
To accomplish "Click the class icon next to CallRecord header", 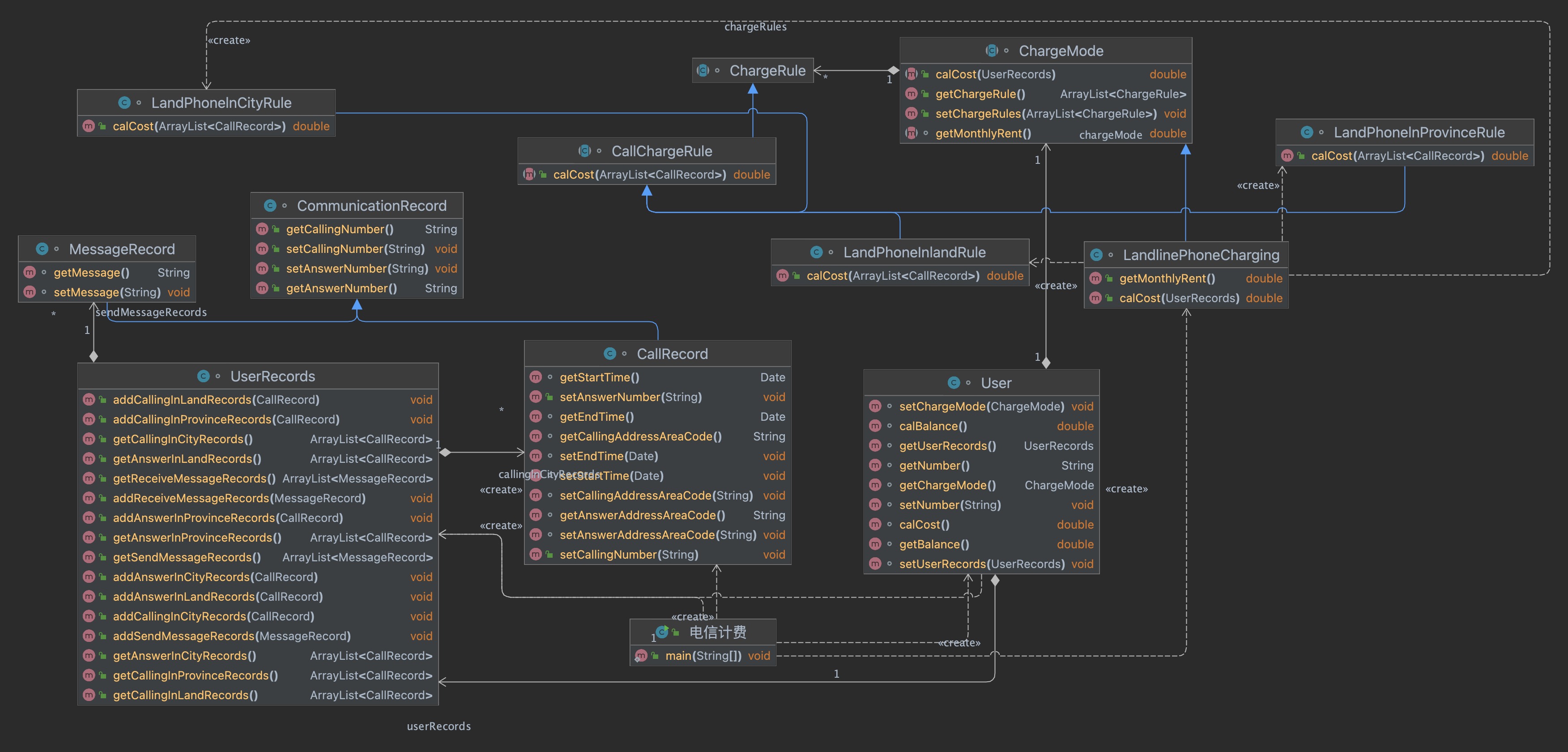I will point(609,354).
